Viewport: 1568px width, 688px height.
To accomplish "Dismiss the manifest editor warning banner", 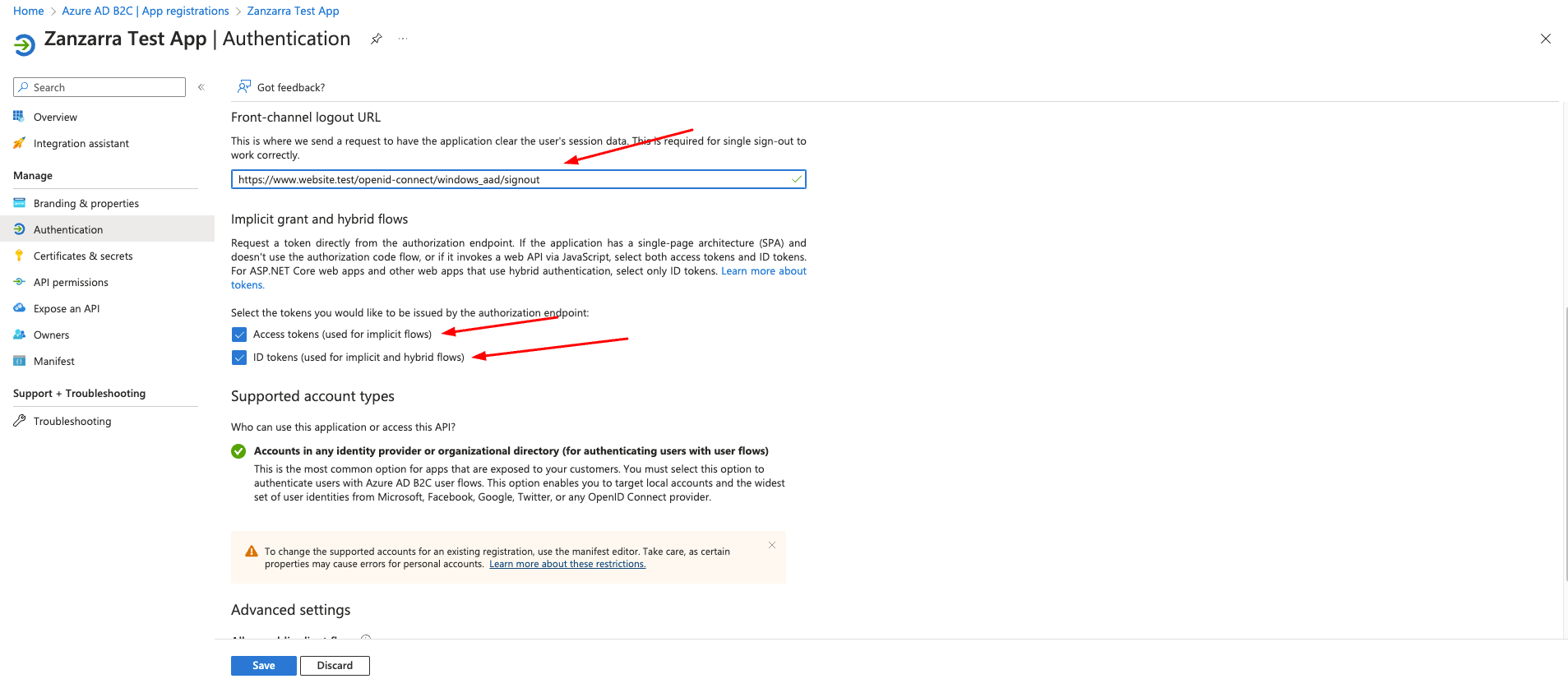I will point(772,545).
